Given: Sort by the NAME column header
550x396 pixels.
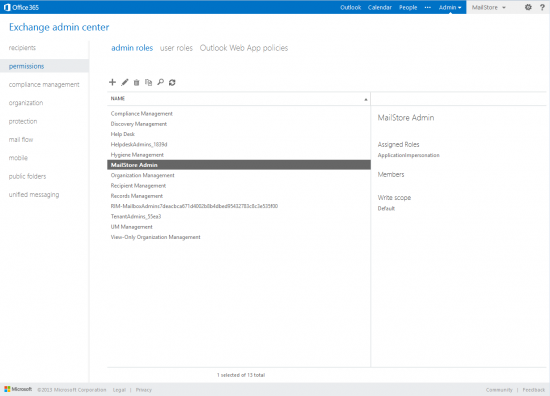Looking at the screenshot, I should (x=239, y=99).
